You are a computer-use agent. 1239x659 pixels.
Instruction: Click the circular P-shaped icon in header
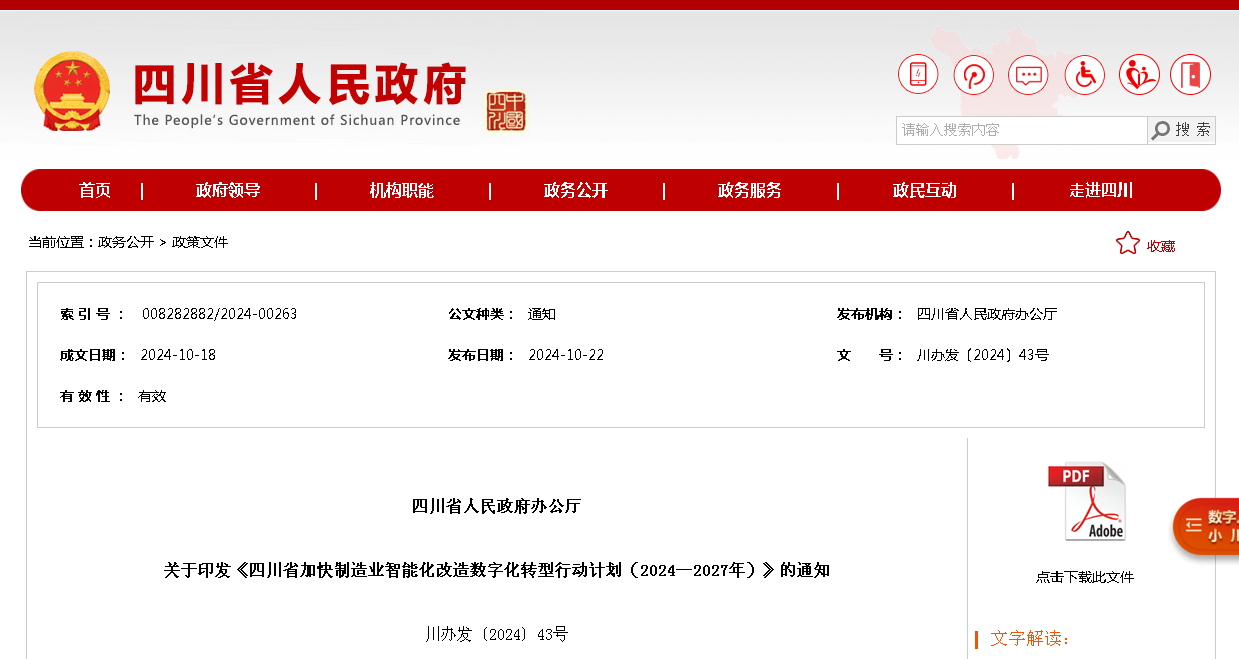coord(973,75)
